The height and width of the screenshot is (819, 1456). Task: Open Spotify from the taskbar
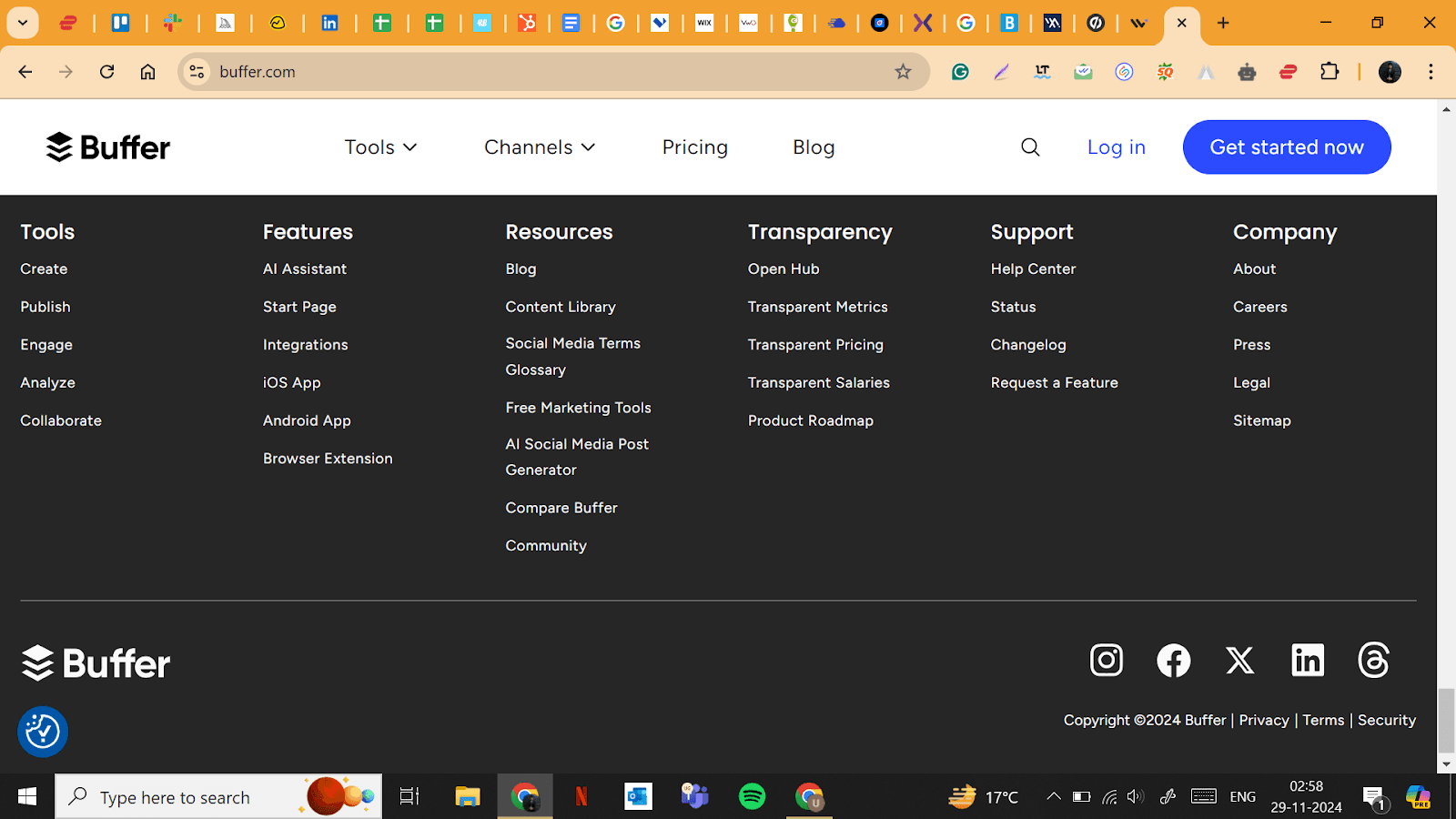tap(752, 797)
